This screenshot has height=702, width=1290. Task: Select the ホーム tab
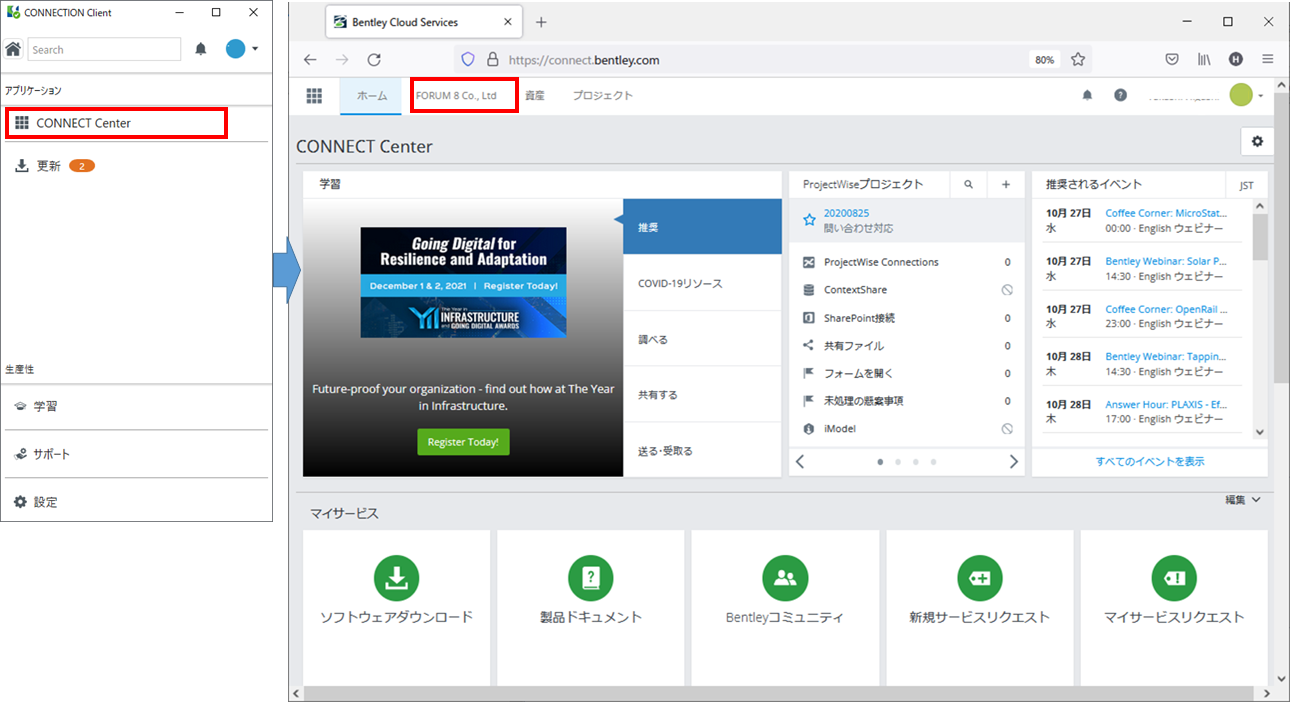click(372, 96)
